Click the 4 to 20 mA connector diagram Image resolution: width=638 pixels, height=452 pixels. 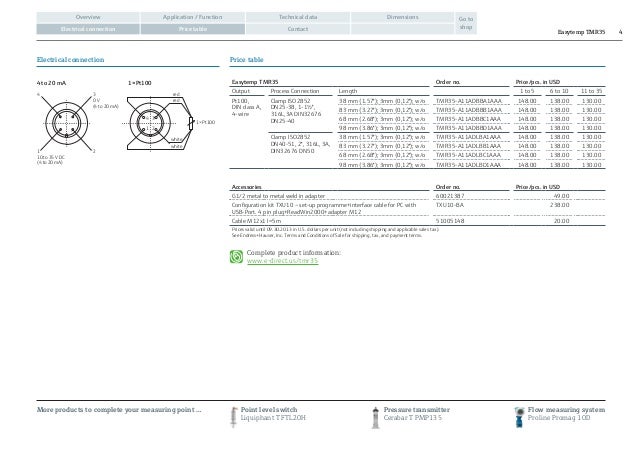point(67,123)
